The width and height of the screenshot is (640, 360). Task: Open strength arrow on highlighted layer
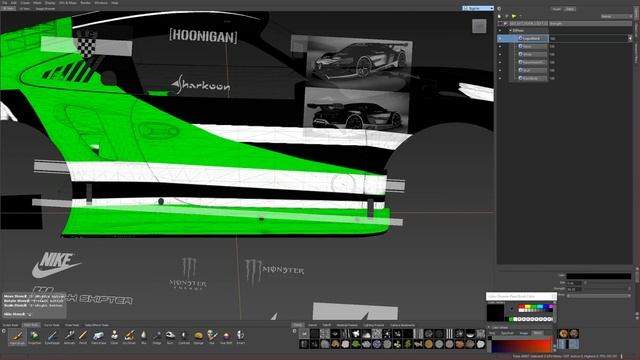(x=630, y=38)
